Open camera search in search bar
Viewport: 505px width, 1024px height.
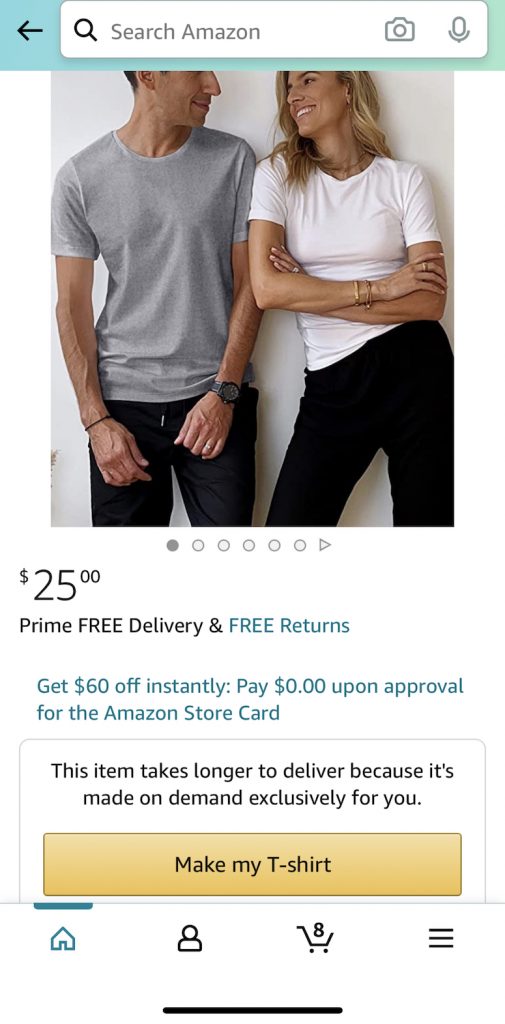400,30
